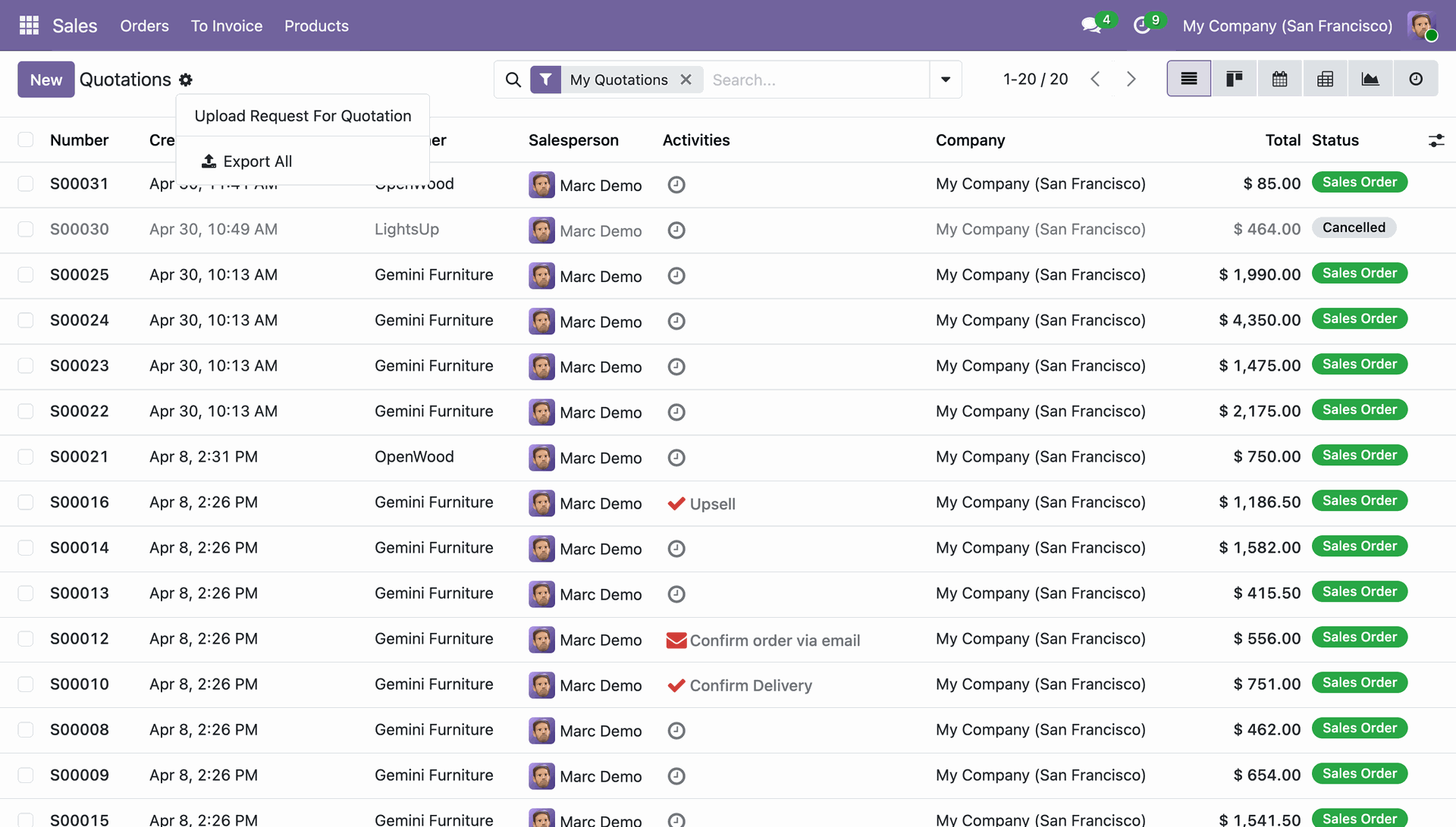The image size is (1456, 827).
Task: Remove the My Quotations filter
Action: (x=686, y=80)
